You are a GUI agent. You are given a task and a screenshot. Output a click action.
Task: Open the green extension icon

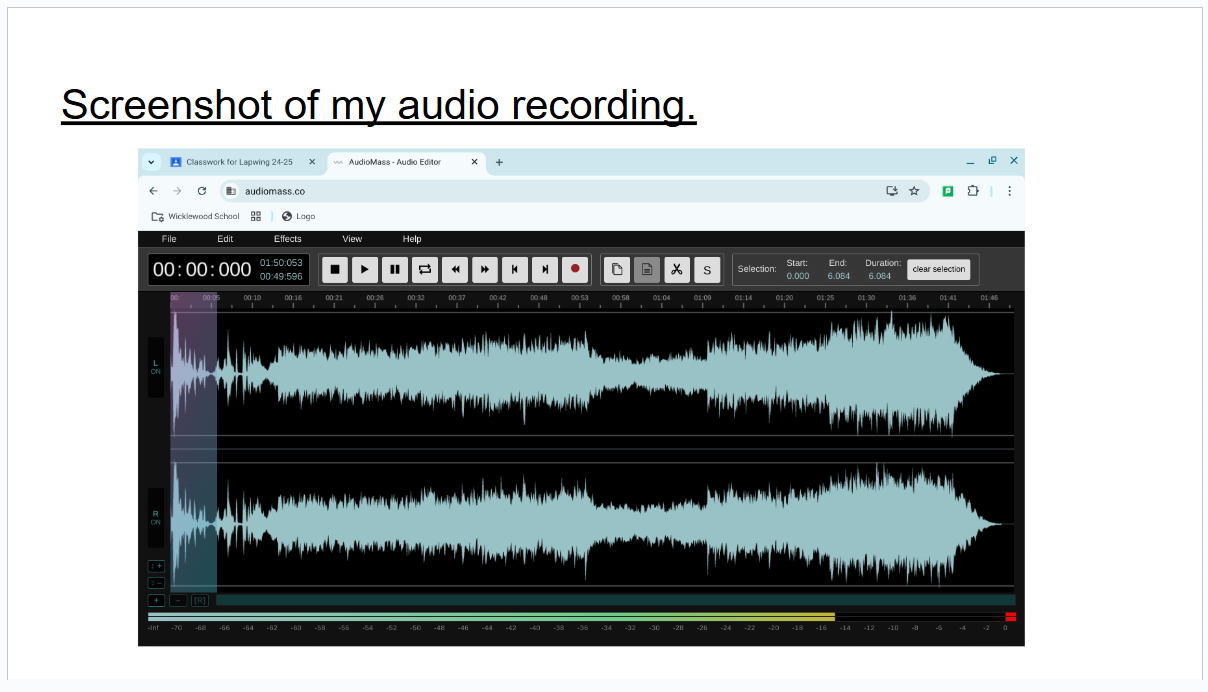click(x=948, y=191)
